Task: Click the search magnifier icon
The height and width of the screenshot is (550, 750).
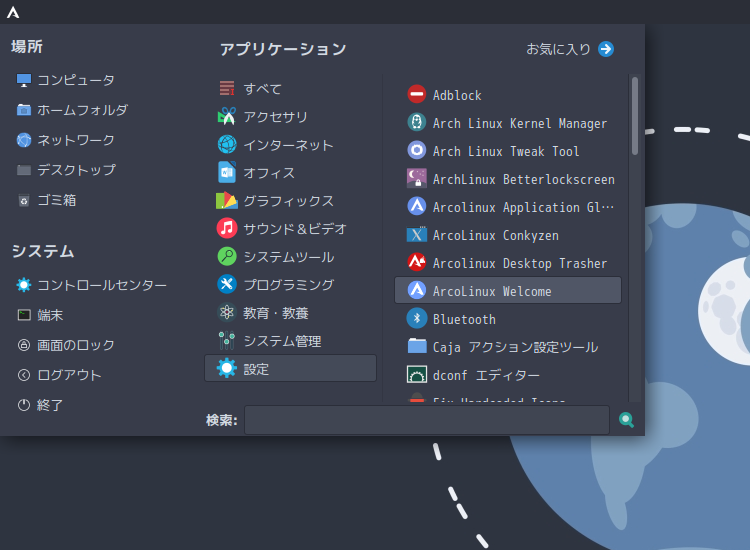Action: (626, 420)
